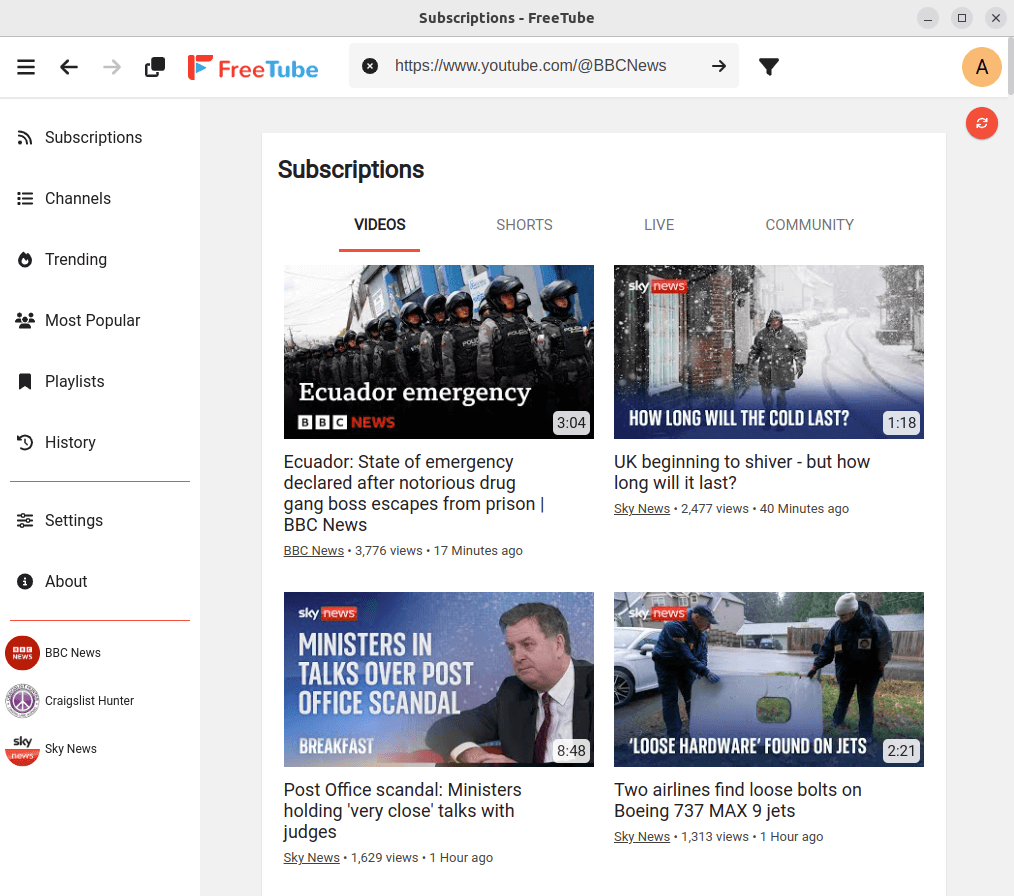Open the profile selector avatar A

pos(982,67)
